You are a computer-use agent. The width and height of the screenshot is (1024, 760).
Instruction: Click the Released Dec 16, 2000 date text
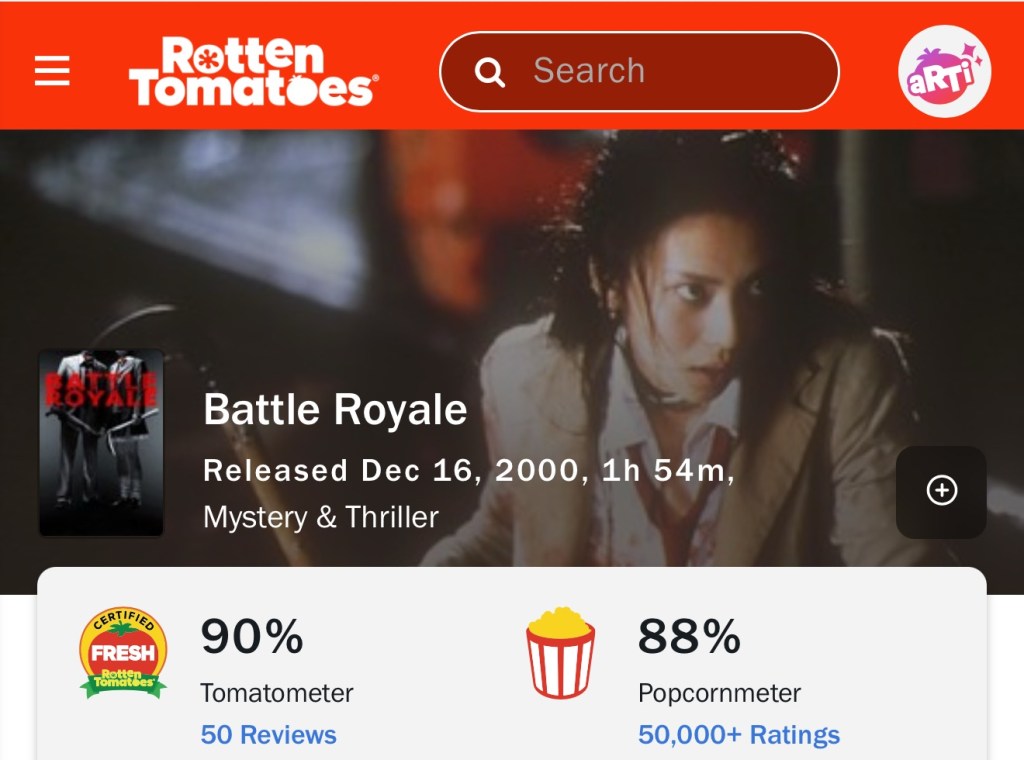pyautogui.click(x=391, y=470)
